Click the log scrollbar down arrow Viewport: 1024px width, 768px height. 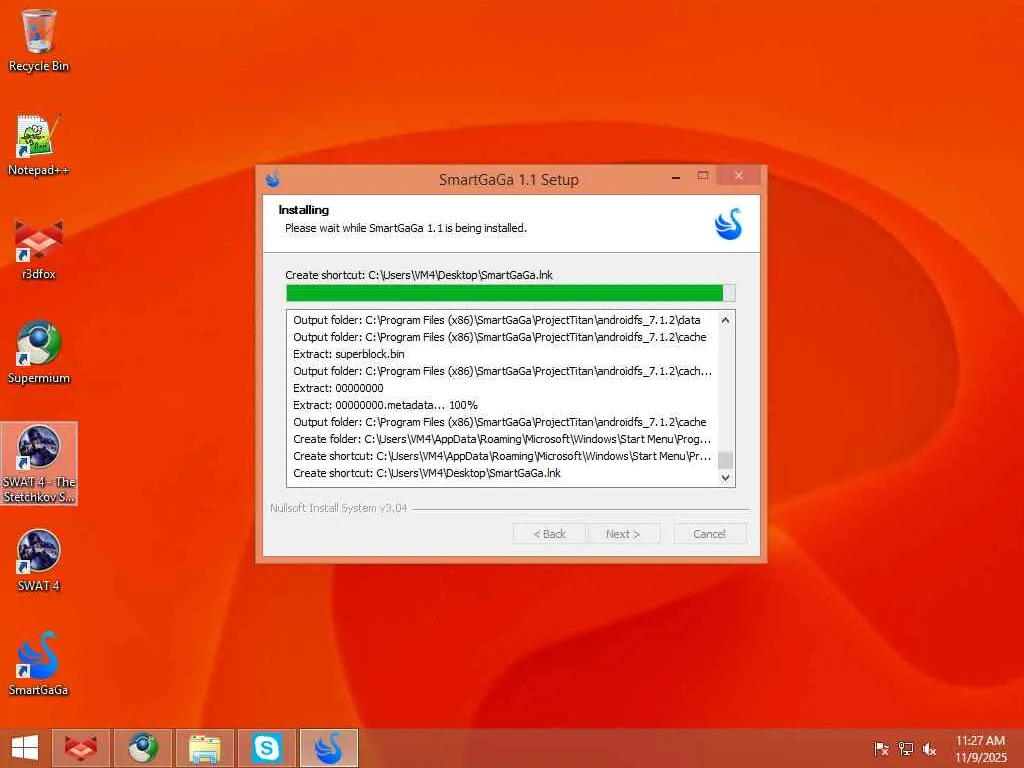726,477
